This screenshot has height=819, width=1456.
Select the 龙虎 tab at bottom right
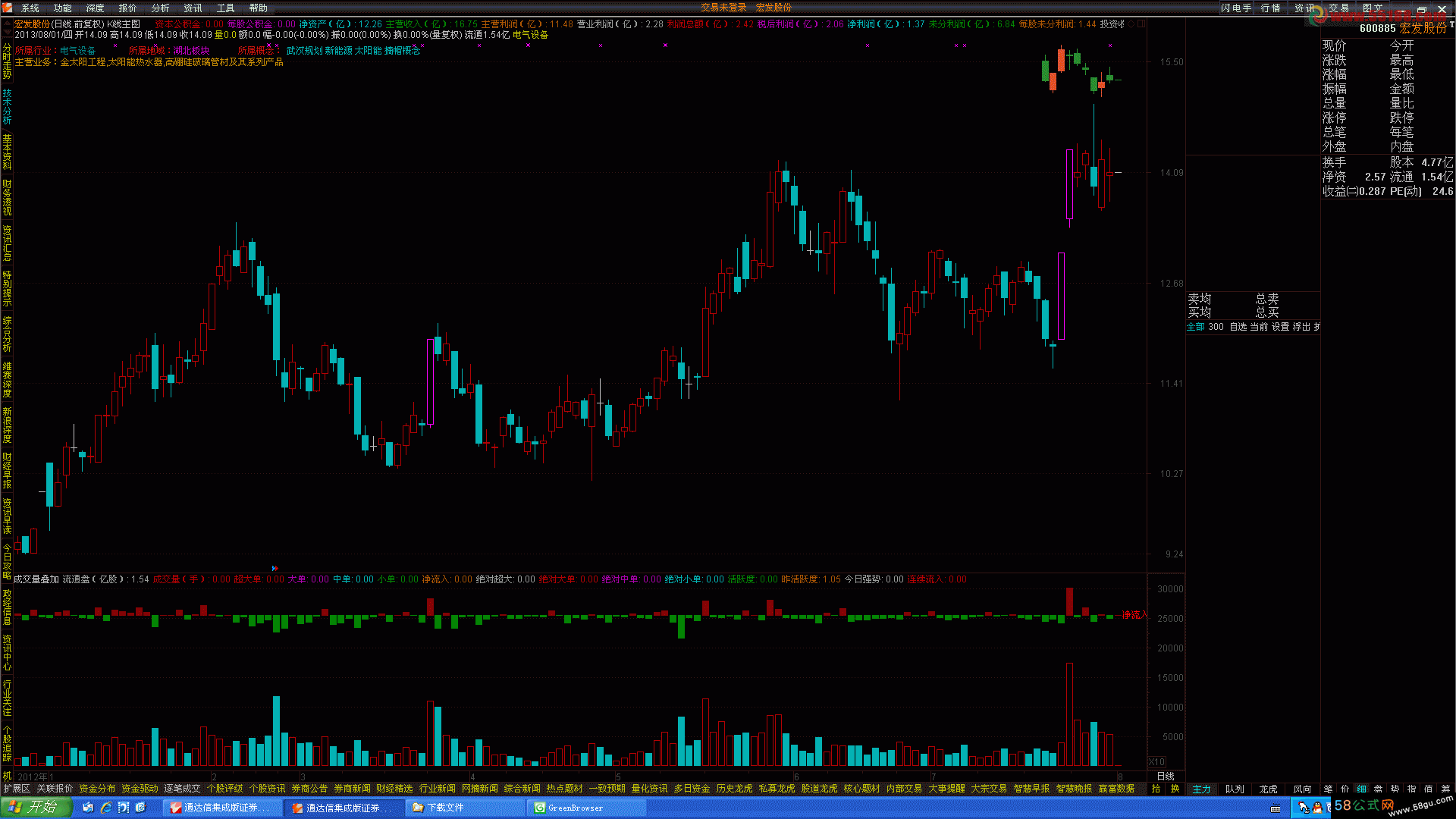tap(1269, 789)
